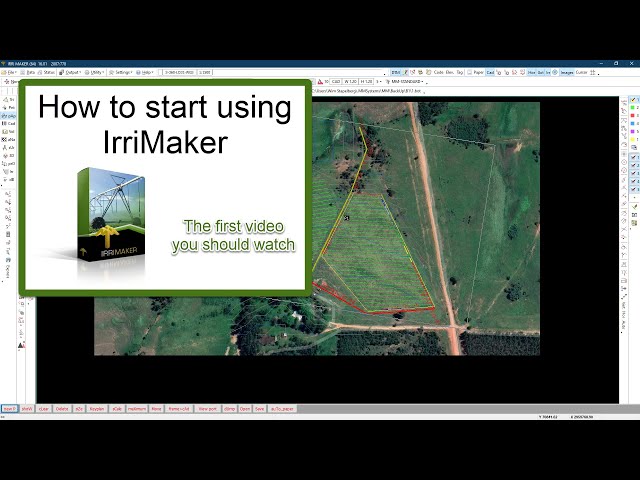Image resolution: width=640 pixels, height=480 pixels.
Task: Click the CAD text button
Action: pyautogui.click(x=336, y=82)
